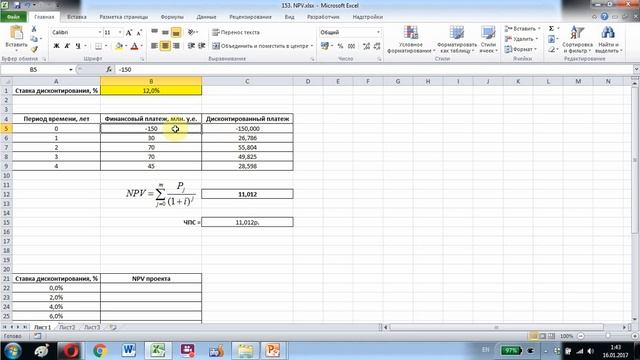Open the fill color dropdown arrow
This screenshot has width=640, height=360.
126,46
